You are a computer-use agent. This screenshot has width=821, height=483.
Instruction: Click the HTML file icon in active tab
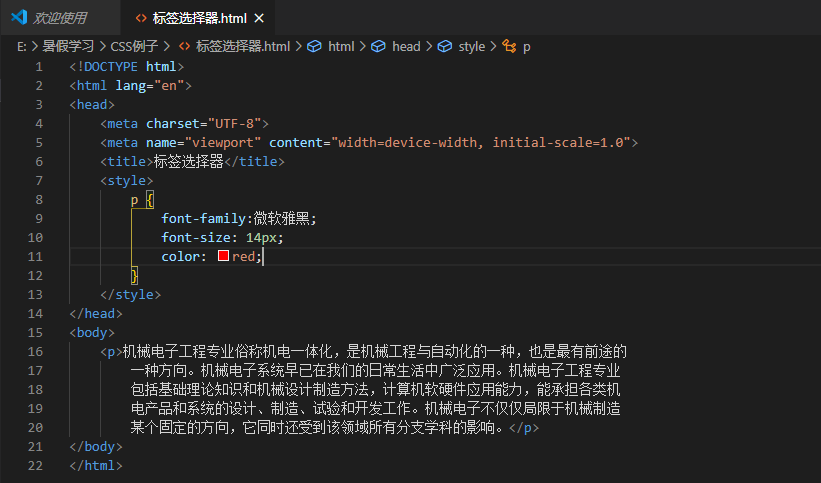tap(141, 18)
